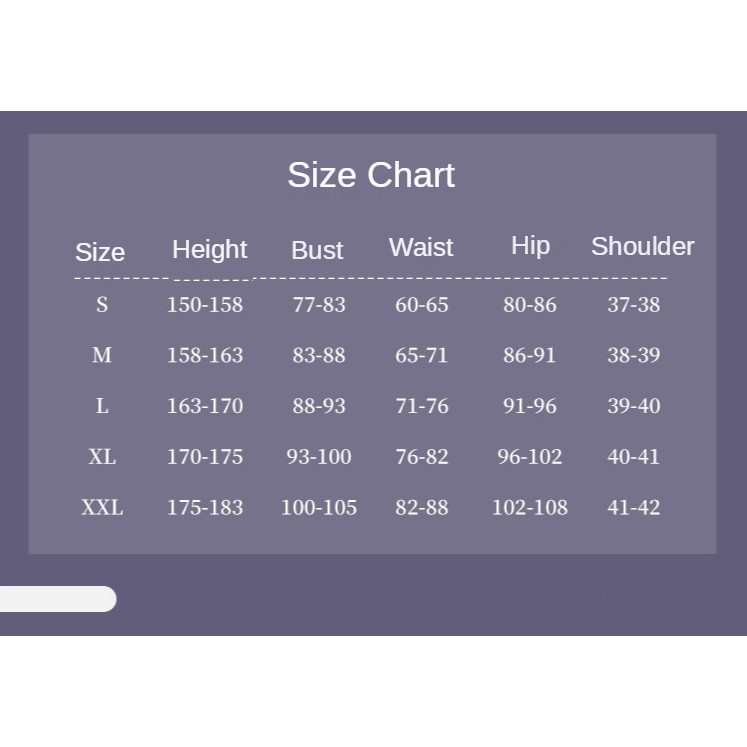Viewport: 747px width, 747px height.
Task: Click the white pill-shaped bar
Action: (x=56, y=599)
